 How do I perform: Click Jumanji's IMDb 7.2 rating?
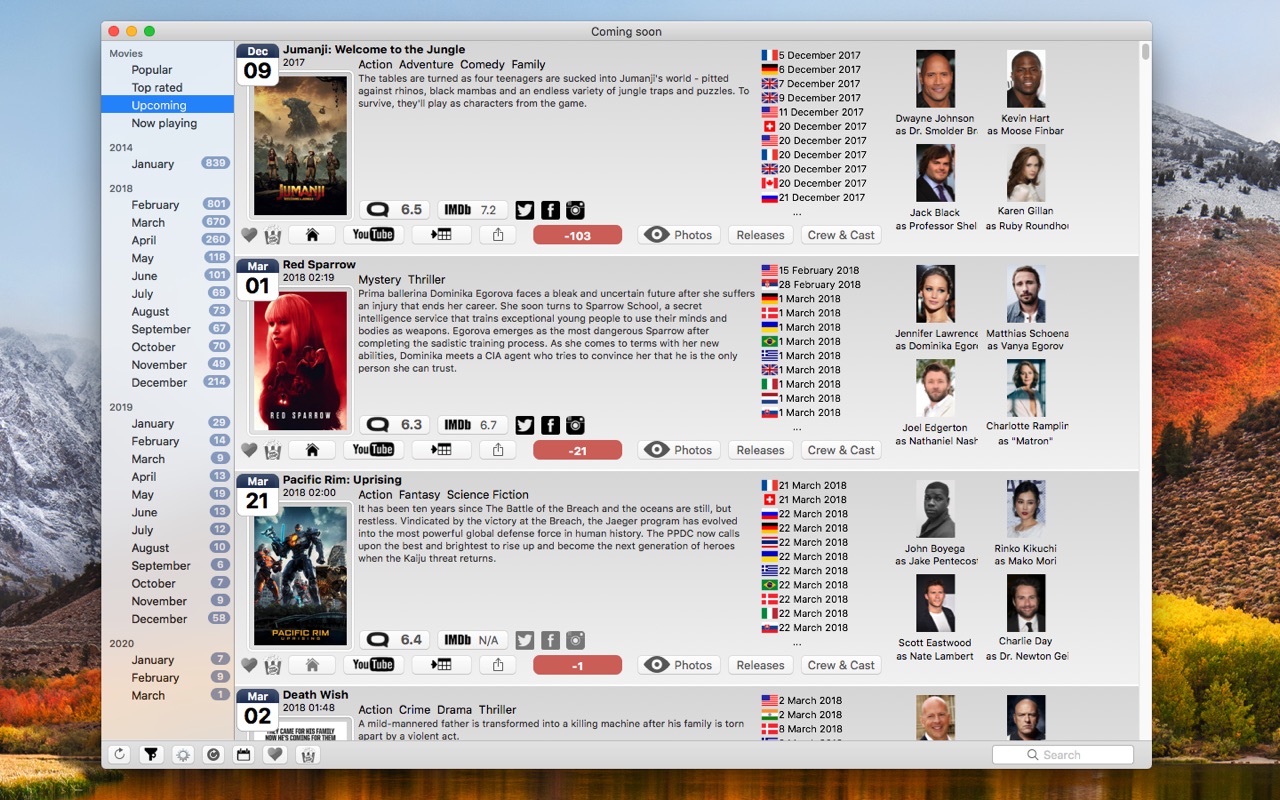(472, 210)
